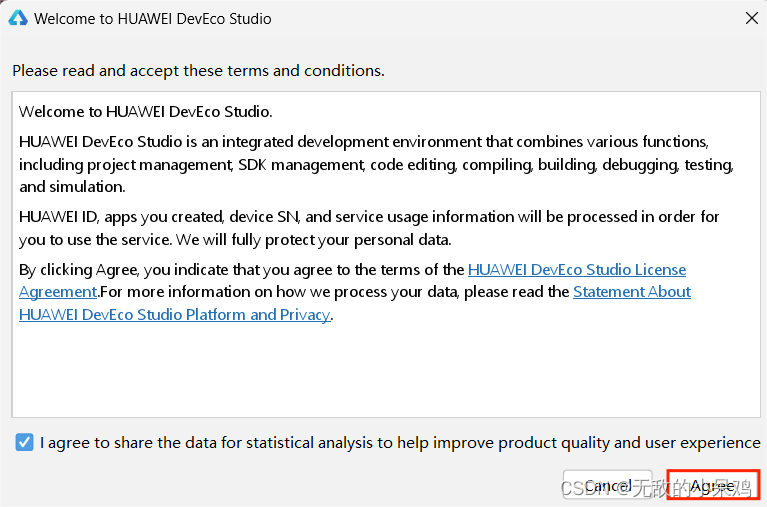Click the 'Agreement' link text on second line

click(x=58, y=292)
